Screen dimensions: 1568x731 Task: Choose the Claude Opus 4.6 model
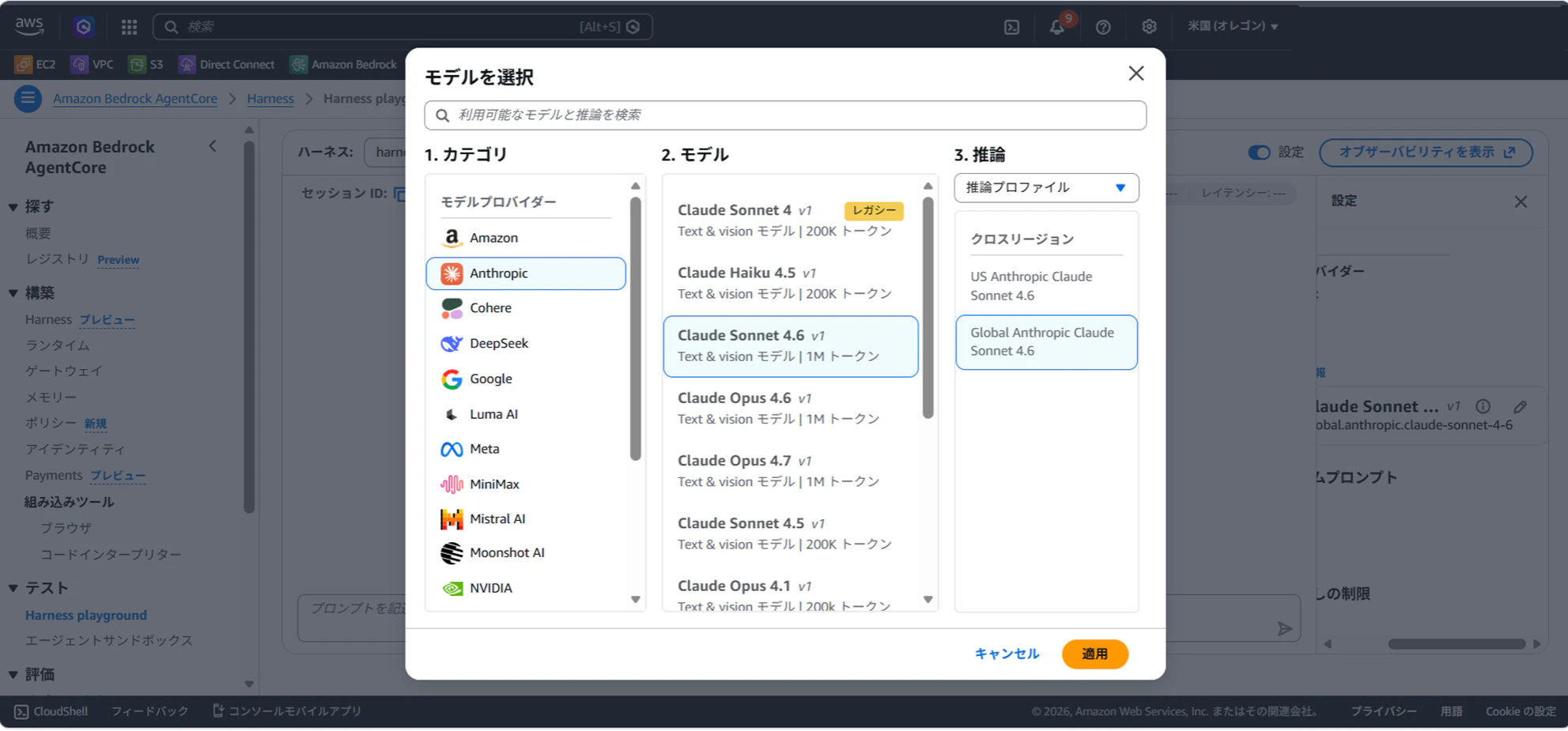tap(791, 409)
